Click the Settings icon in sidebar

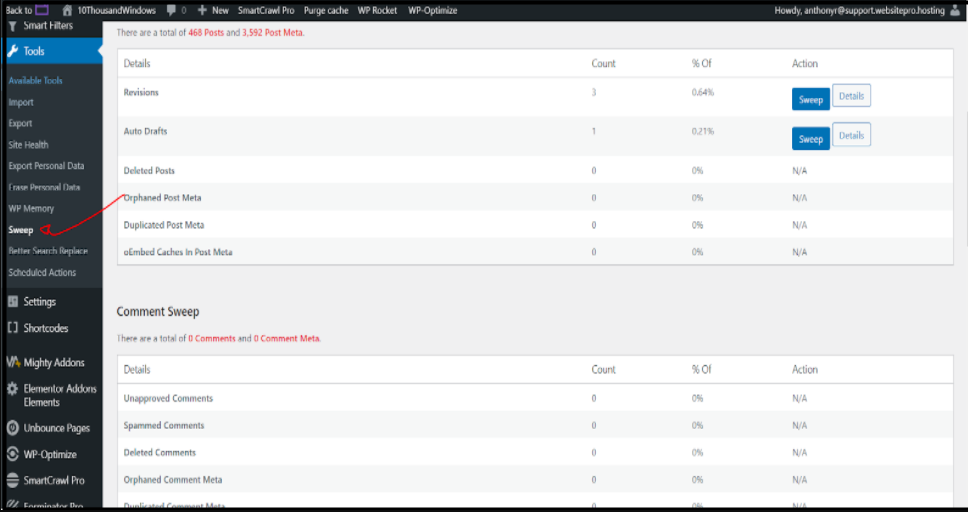tap(13, 301)
